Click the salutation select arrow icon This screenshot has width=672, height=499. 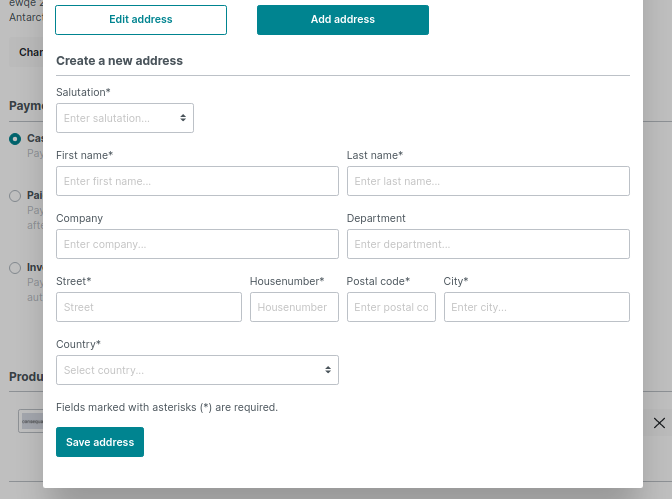(183, 118)
